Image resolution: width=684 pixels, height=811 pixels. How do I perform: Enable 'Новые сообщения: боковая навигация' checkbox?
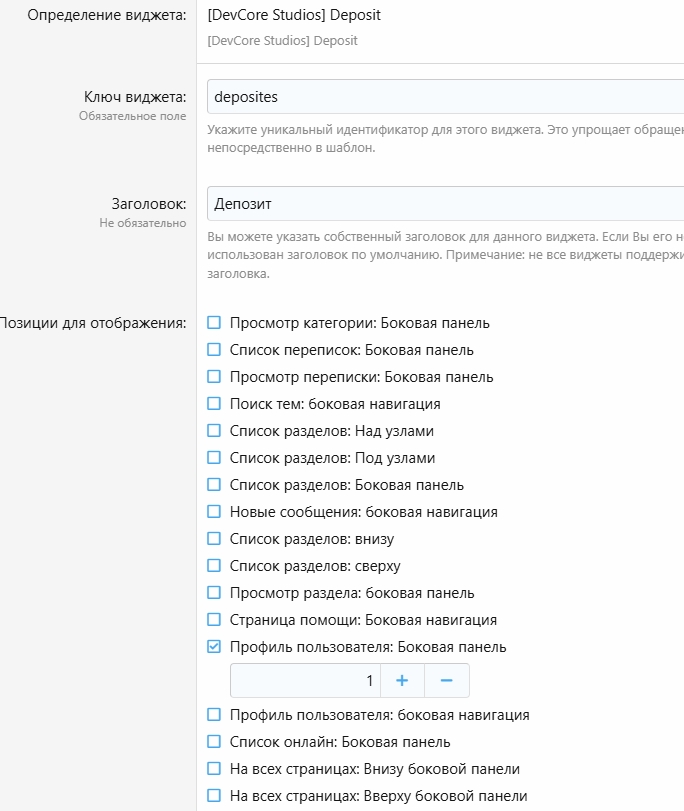tap(214, 512)
